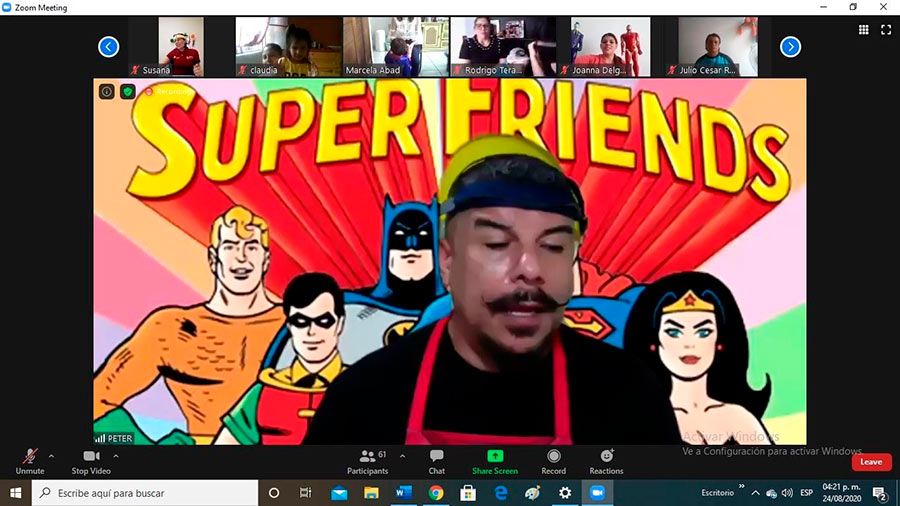The image size is (900, 506).
Task: Restore down the Zoom window
Action: [853, 7]
